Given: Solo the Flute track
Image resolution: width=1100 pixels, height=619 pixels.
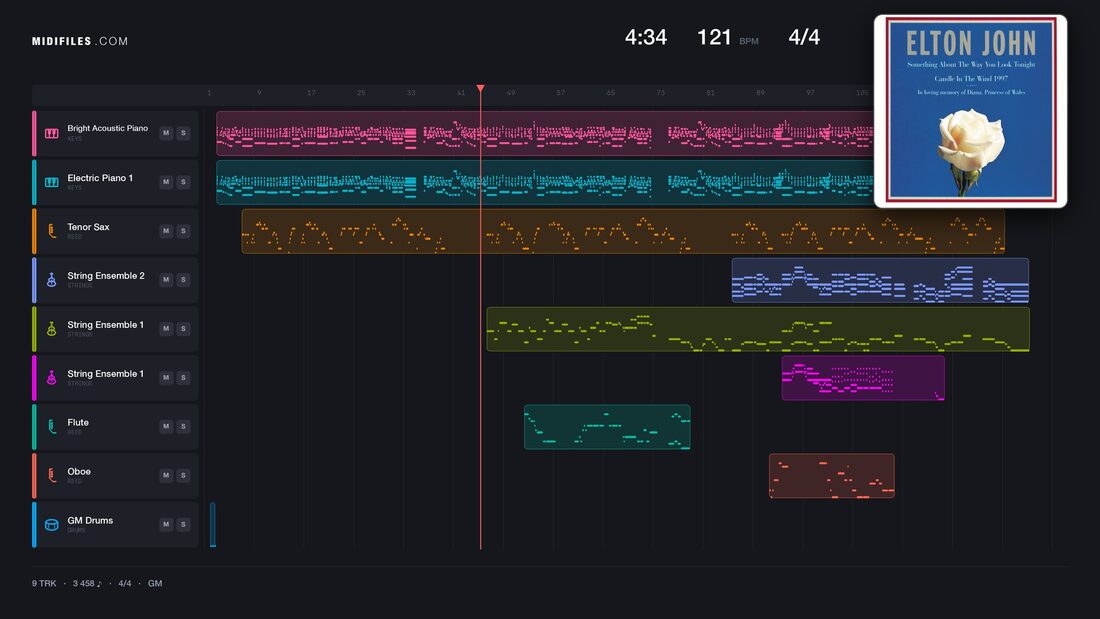Looking at the screenshot, I should pos(183,426).
